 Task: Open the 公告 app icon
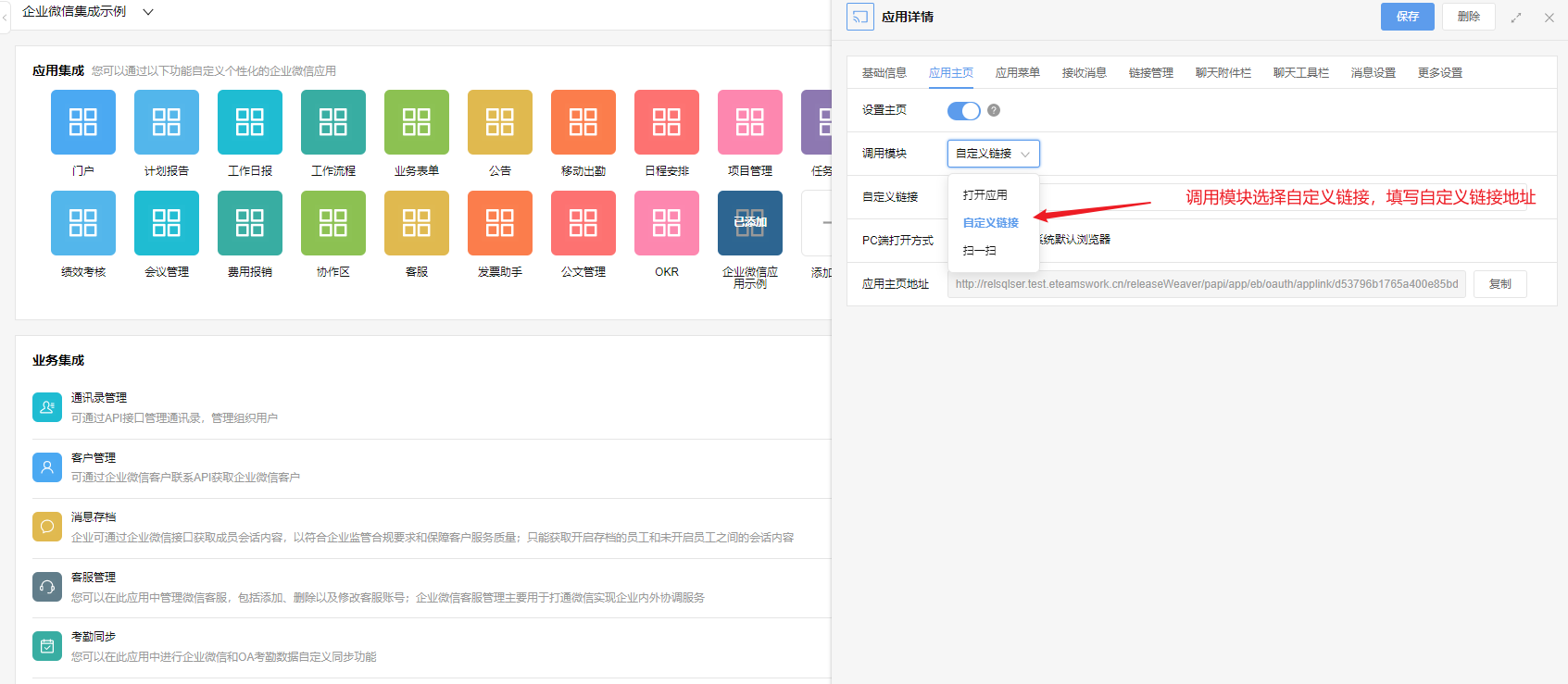(500, 122)
